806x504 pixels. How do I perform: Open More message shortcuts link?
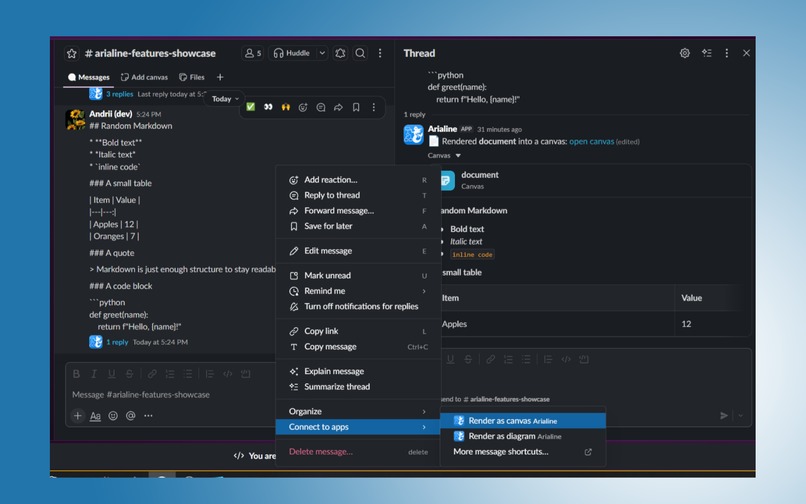(x=523, y=452)
